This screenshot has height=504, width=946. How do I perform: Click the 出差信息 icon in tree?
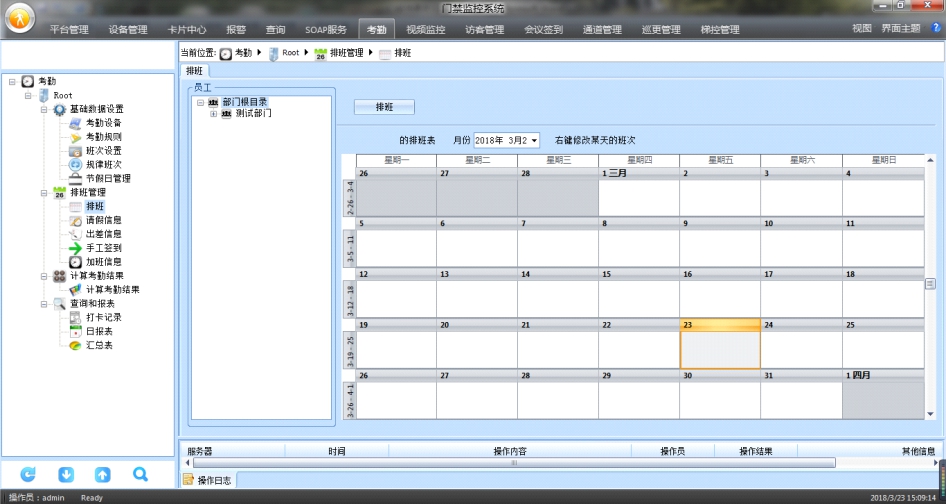pos(75,234)
